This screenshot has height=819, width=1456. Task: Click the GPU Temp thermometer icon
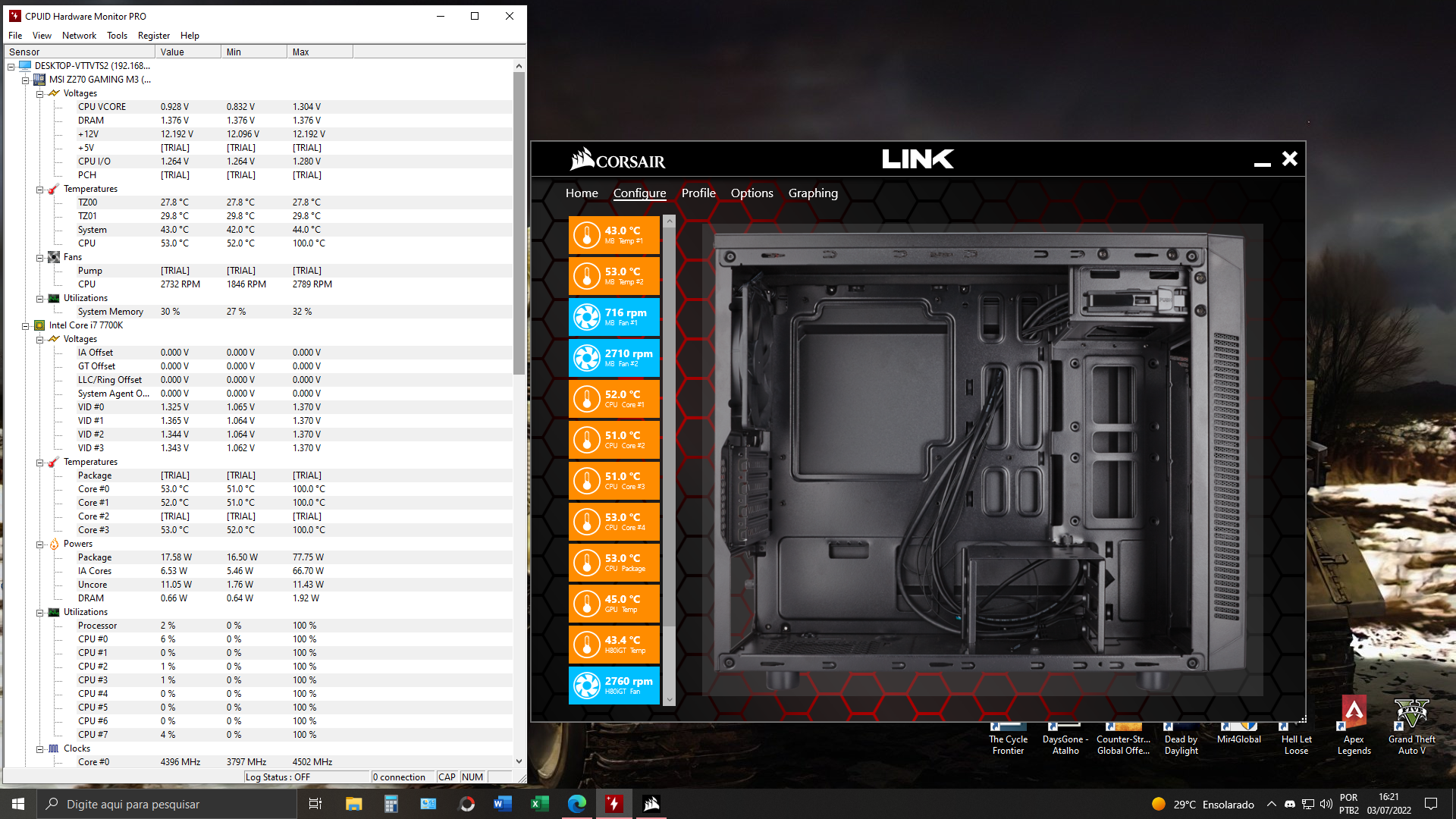[x=586, y=604]
